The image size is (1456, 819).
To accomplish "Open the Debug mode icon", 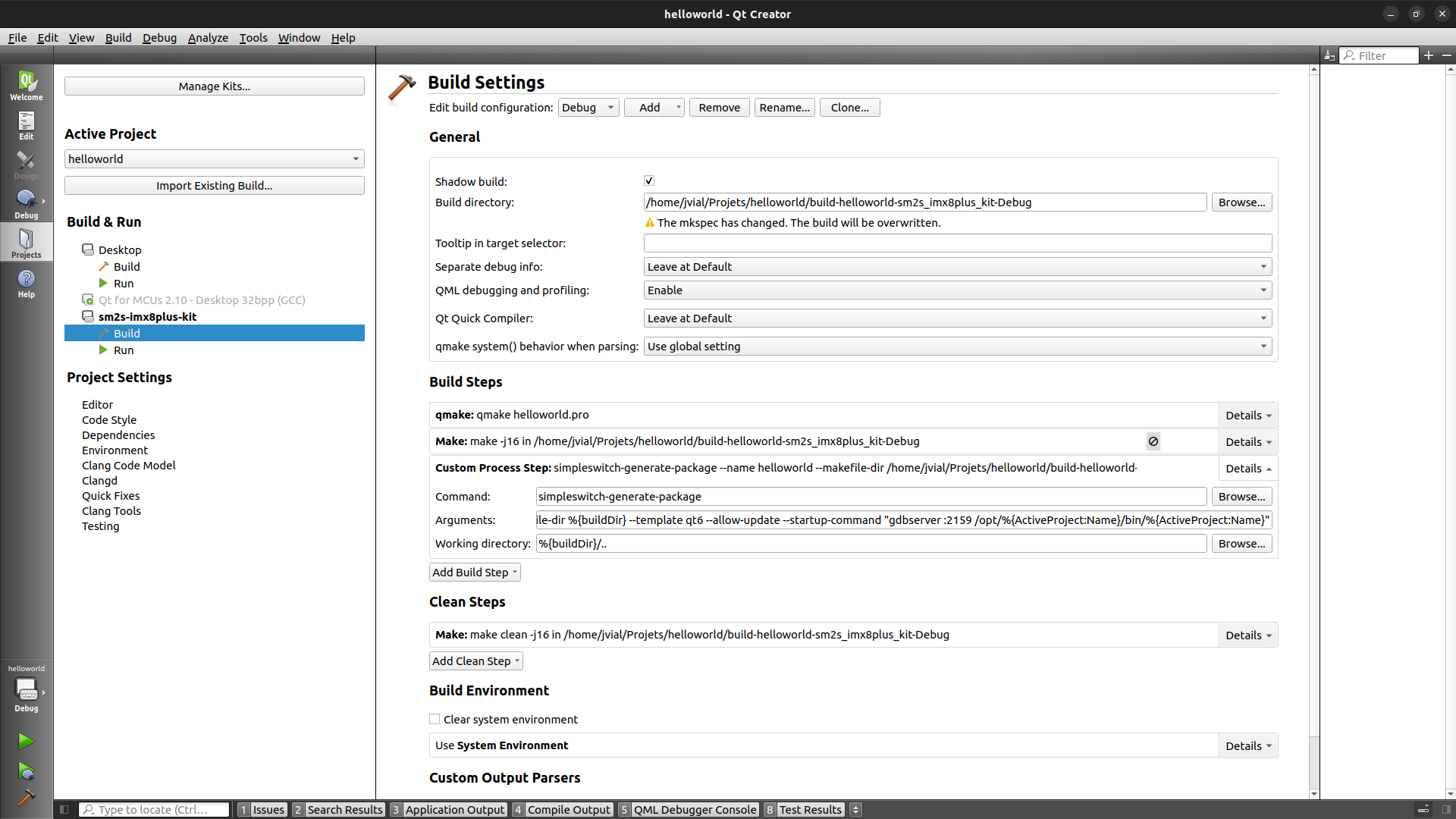I will (27, 204).
